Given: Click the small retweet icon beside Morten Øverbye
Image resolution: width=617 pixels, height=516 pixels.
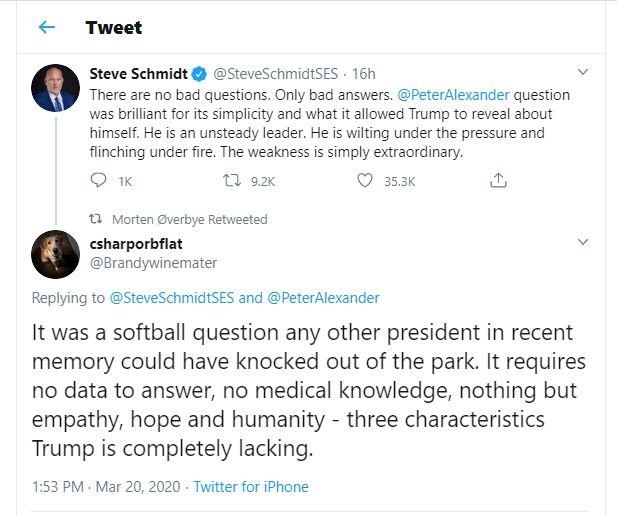Looking at the screenshot, I should [96, 219].
